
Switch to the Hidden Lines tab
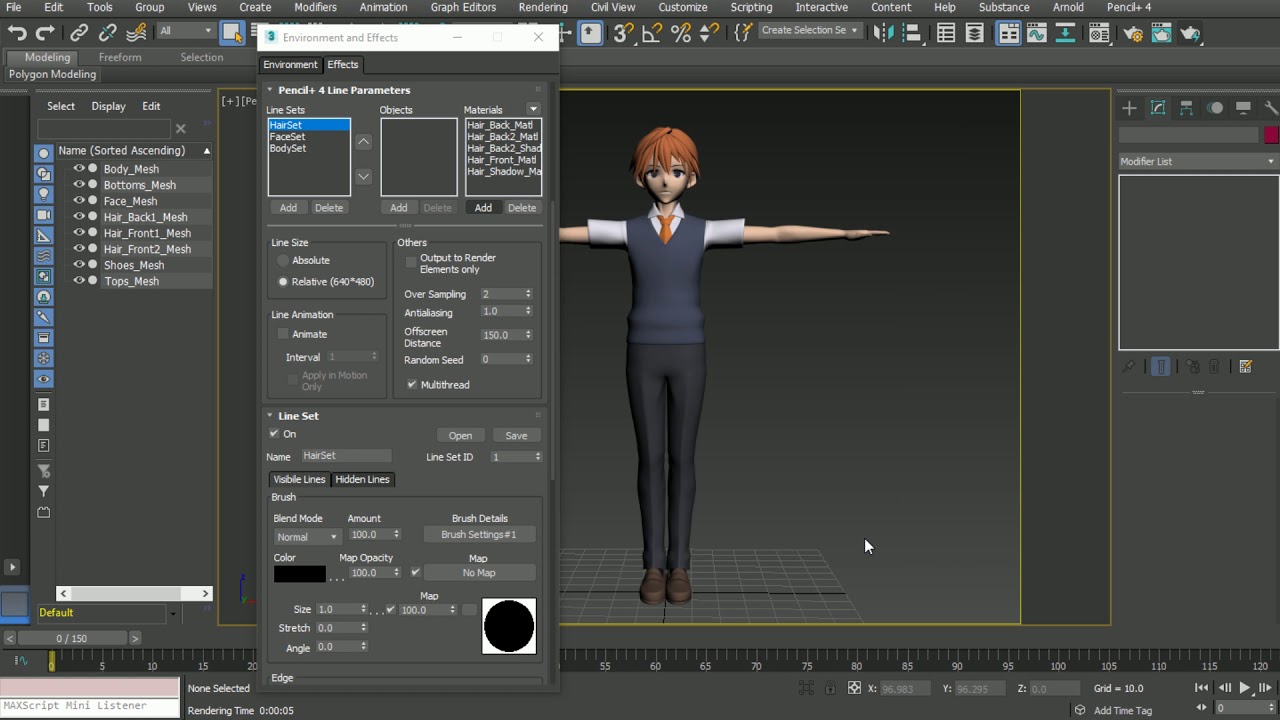pos(362,479)
